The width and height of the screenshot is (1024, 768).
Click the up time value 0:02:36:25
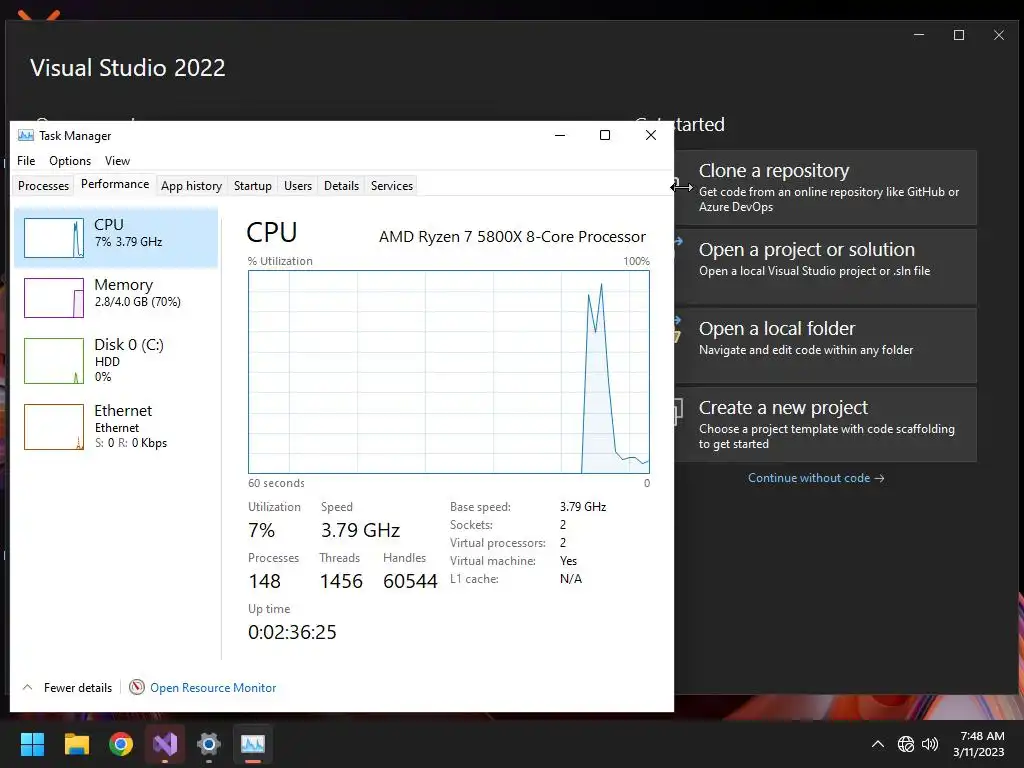[292, 632]
